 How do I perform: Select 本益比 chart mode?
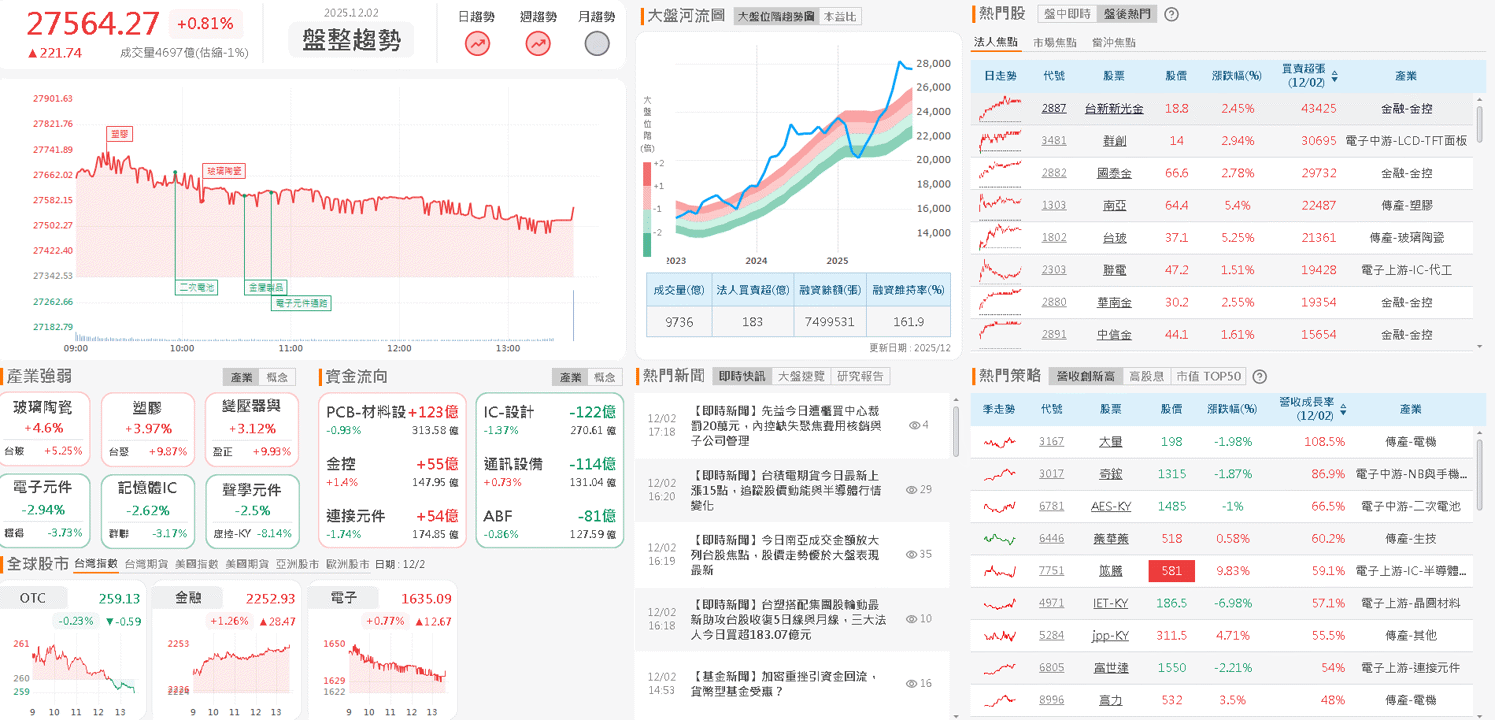839,17
